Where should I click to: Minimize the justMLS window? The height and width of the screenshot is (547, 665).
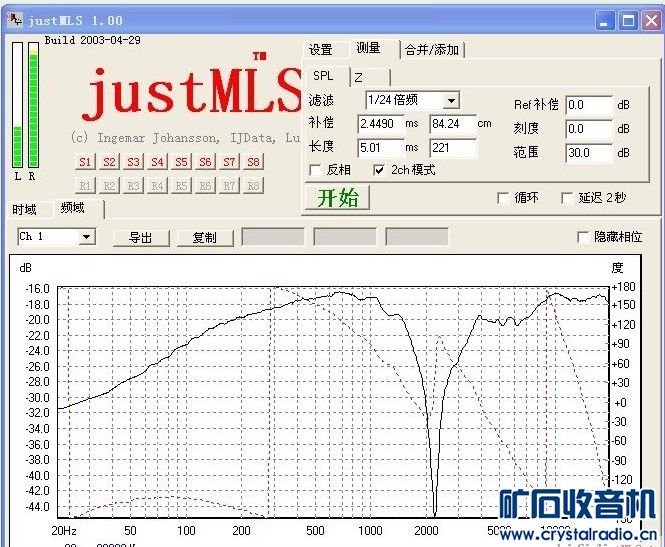click(x=605, y=20)
